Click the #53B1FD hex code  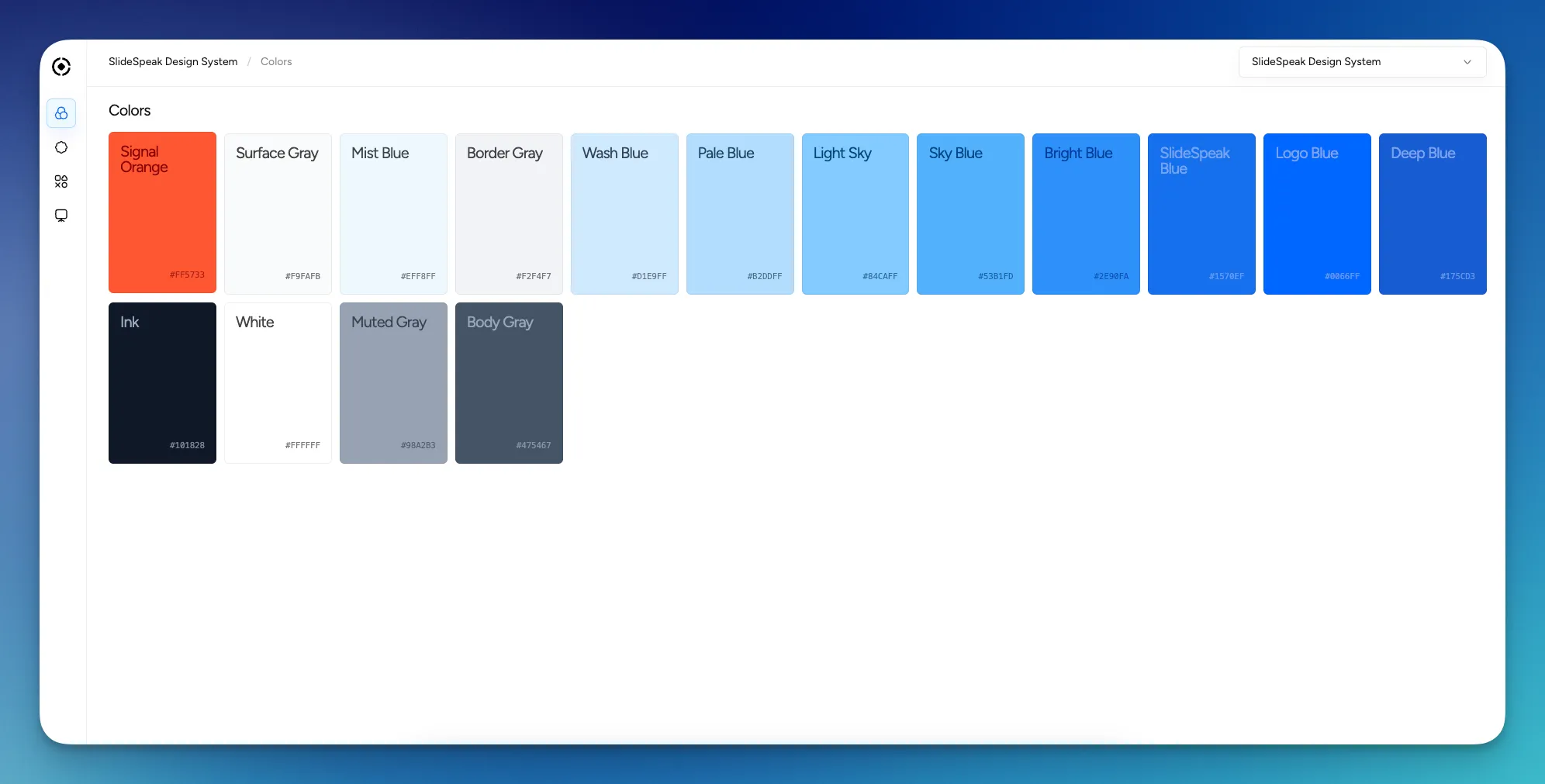point(996,276)
